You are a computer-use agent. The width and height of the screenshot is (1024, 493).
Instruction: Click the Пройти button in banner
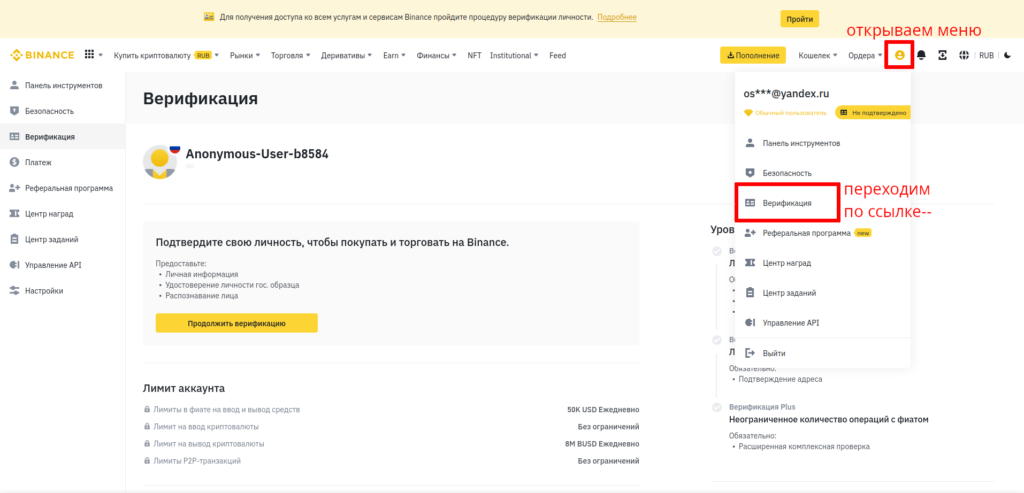[799, 18]
